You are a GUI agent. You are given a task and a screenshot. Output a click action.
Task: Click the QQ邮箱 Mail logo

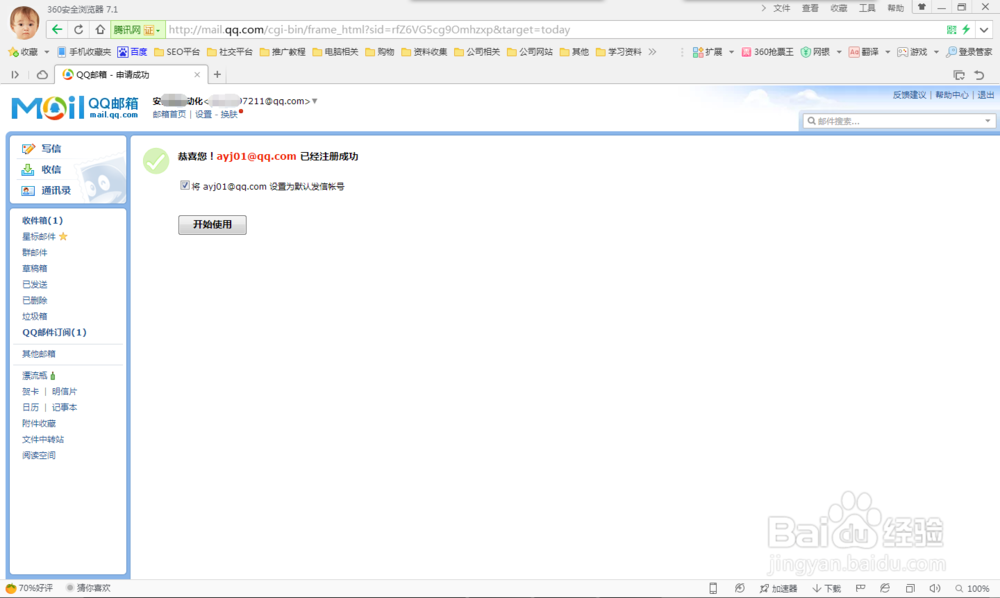point(75,107)
